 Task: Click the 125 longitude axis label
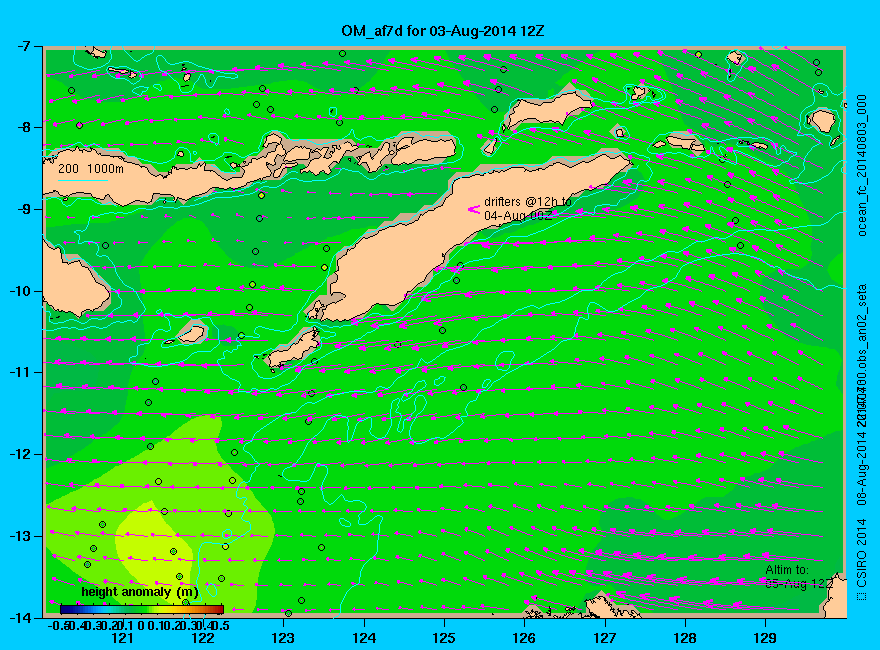pos(444,638)
